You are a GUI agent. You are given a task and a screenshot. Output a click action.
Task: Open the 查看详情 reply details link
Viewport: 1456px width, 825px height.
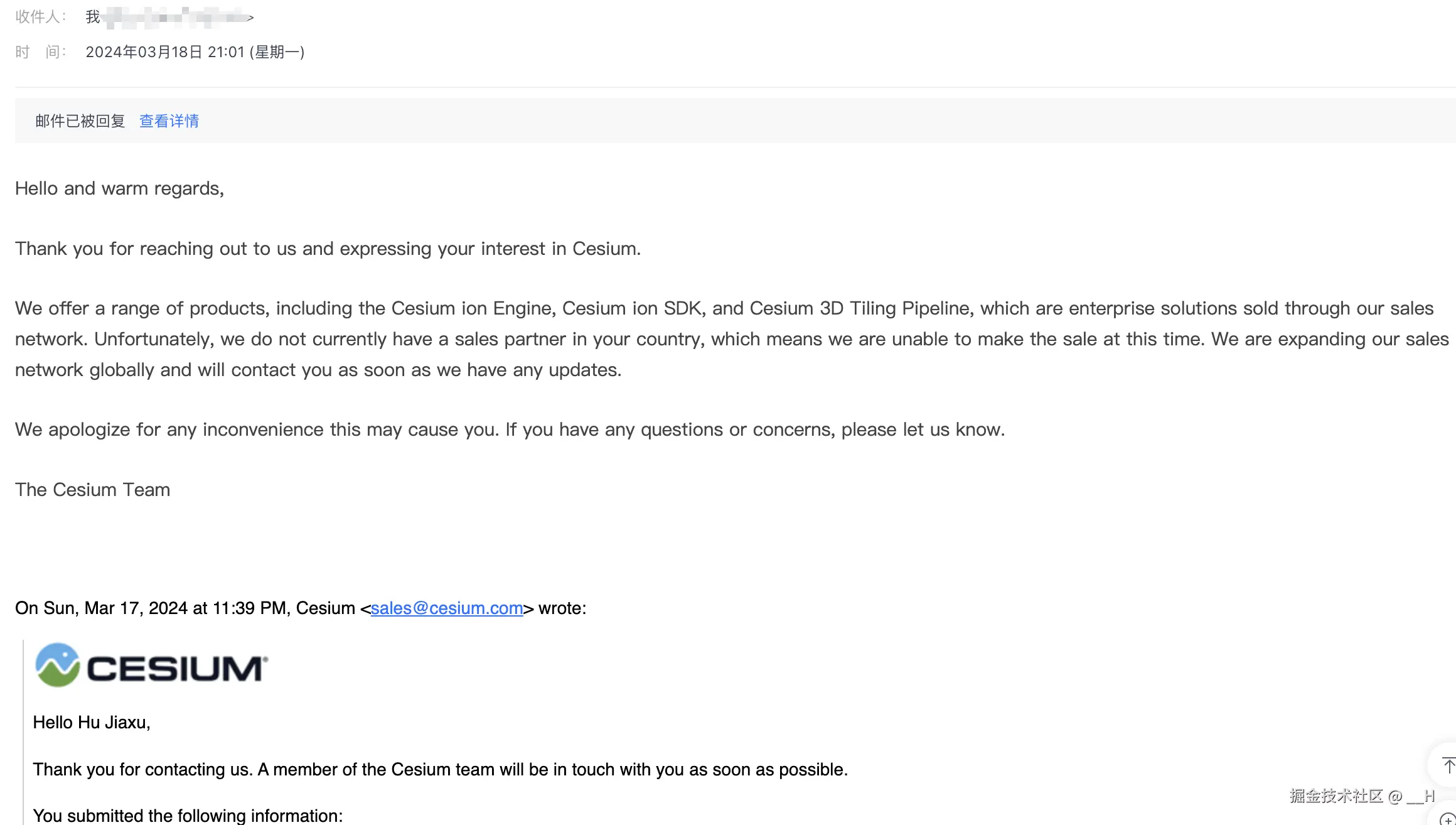tap(169, 121)
